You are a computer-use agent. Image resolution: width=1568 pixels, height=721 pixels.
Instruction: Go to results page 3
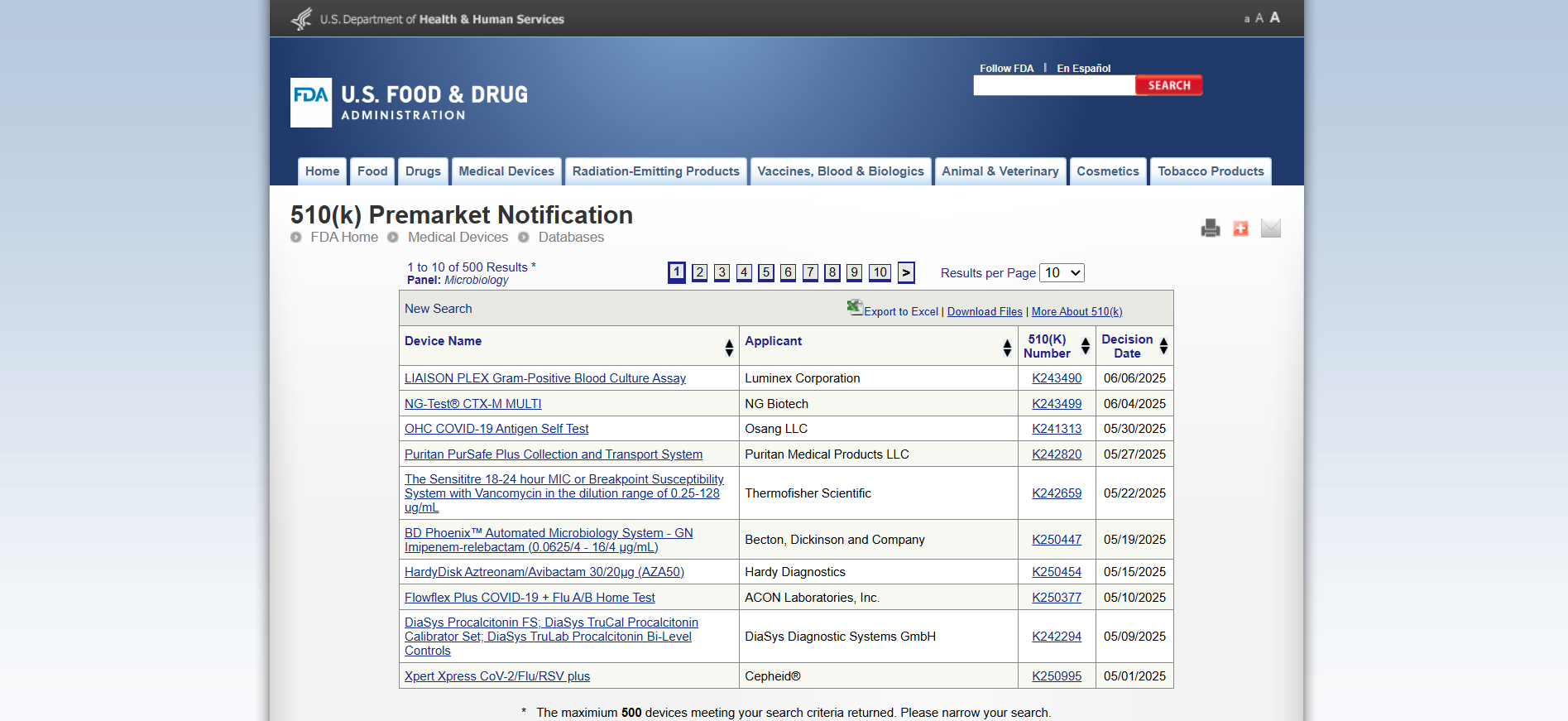click(722, 272)
